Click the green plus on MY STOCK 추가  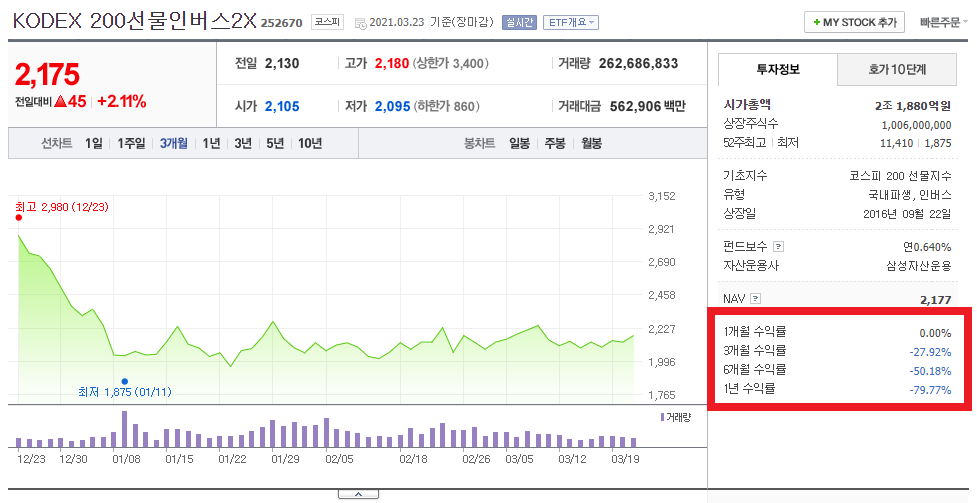816,22
